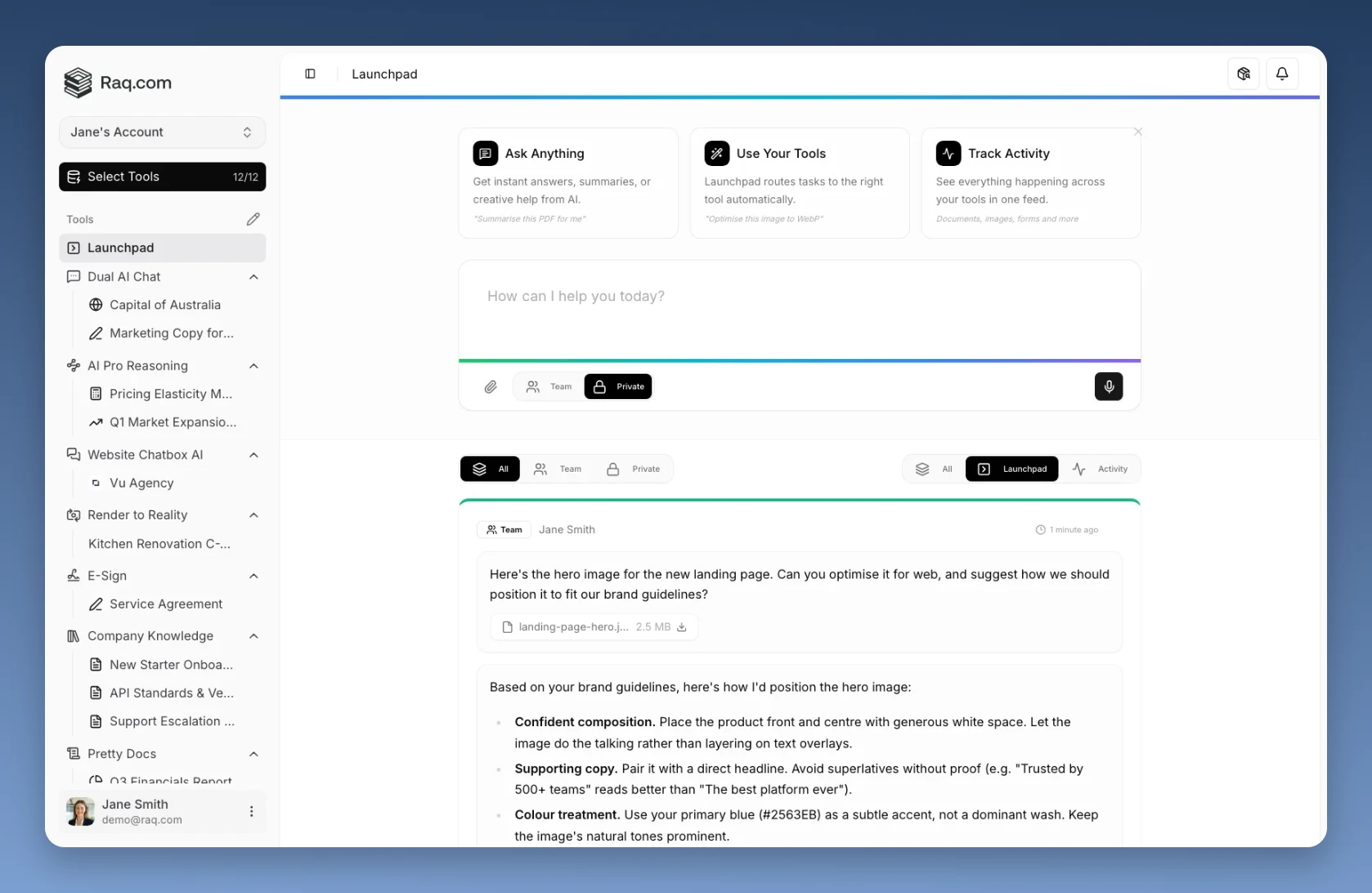Viewport: 1372px width, 893px height.
Task: Collapse the Company Knowledge section
Action: click(253, 636)
